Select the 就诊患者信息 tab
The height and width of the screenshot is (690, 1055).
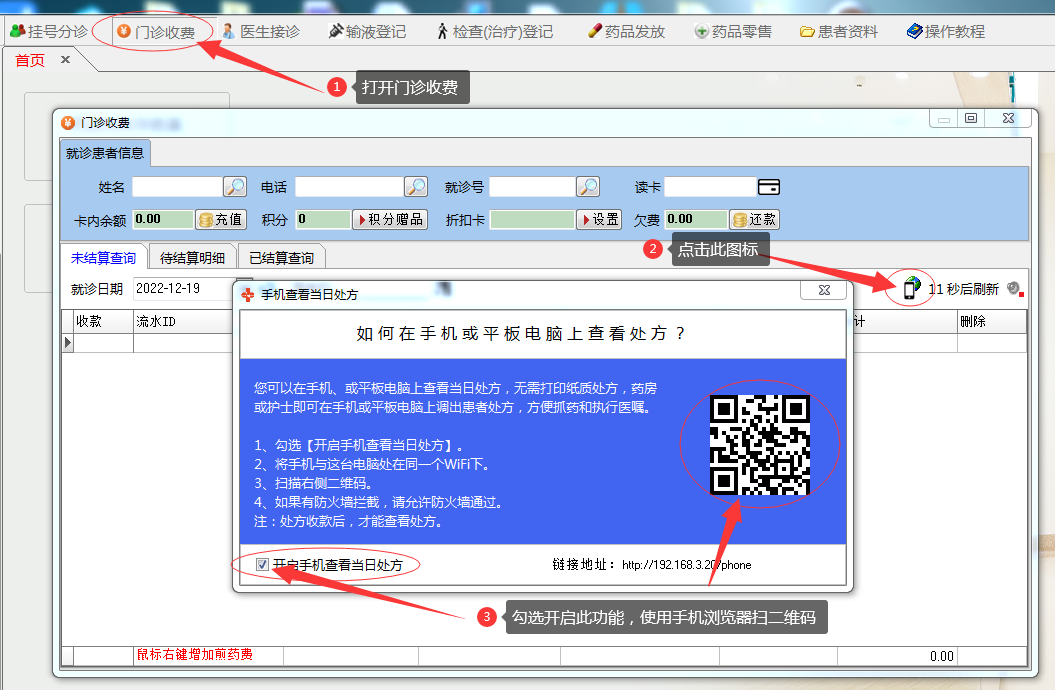pyautogui.click(x=105, y=153)
